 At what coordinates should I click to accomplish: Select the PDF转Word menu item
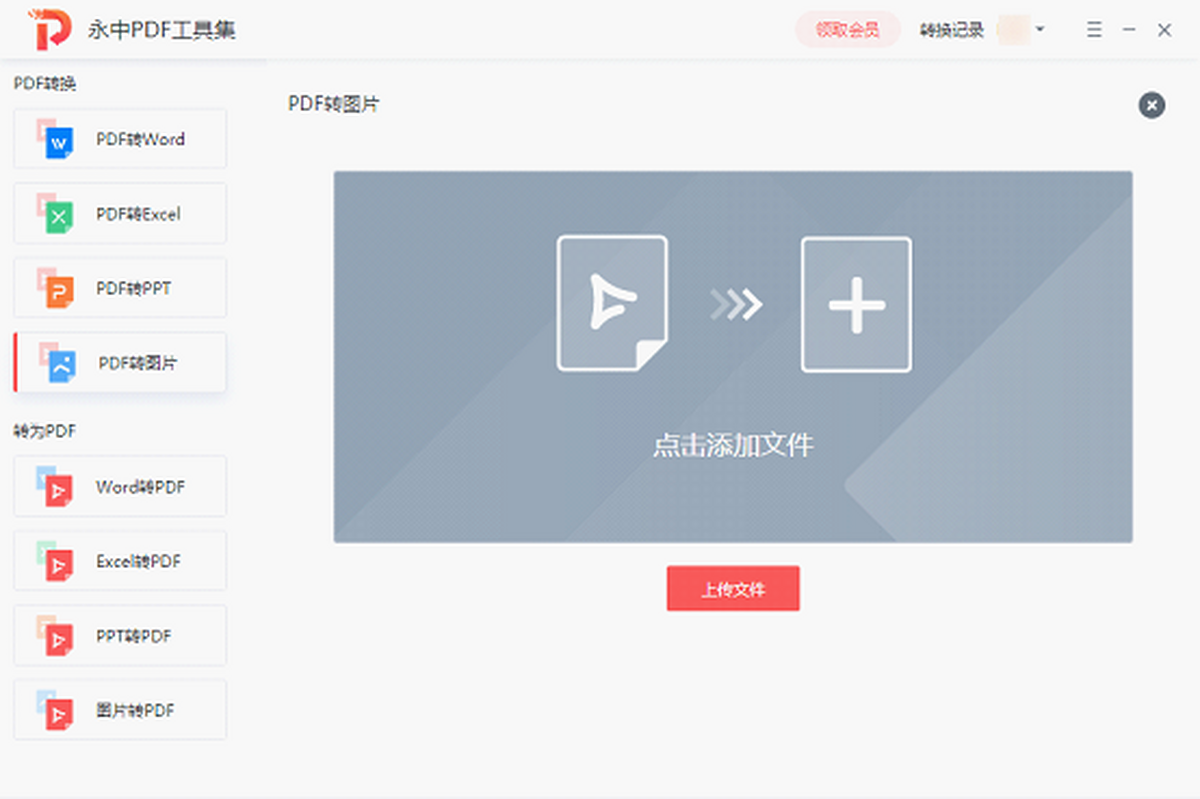(x=140, y=140)
